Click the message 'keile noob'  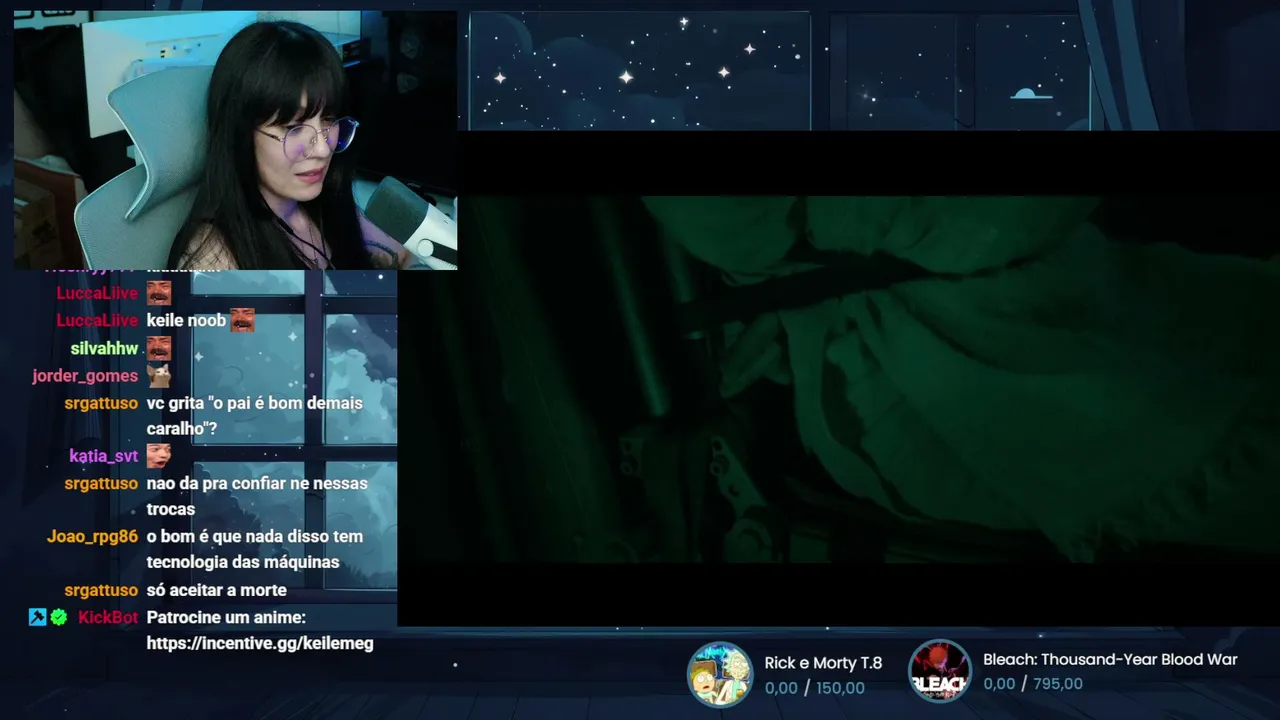point(186,320)
